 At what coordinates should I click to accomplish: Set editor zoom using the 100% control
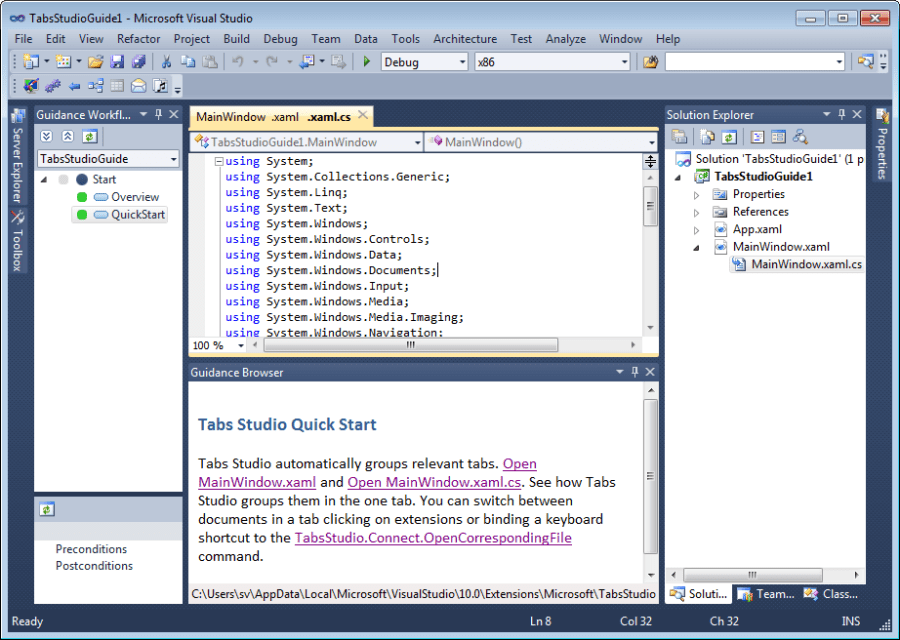pyautogui.click(x=213, y=345)
